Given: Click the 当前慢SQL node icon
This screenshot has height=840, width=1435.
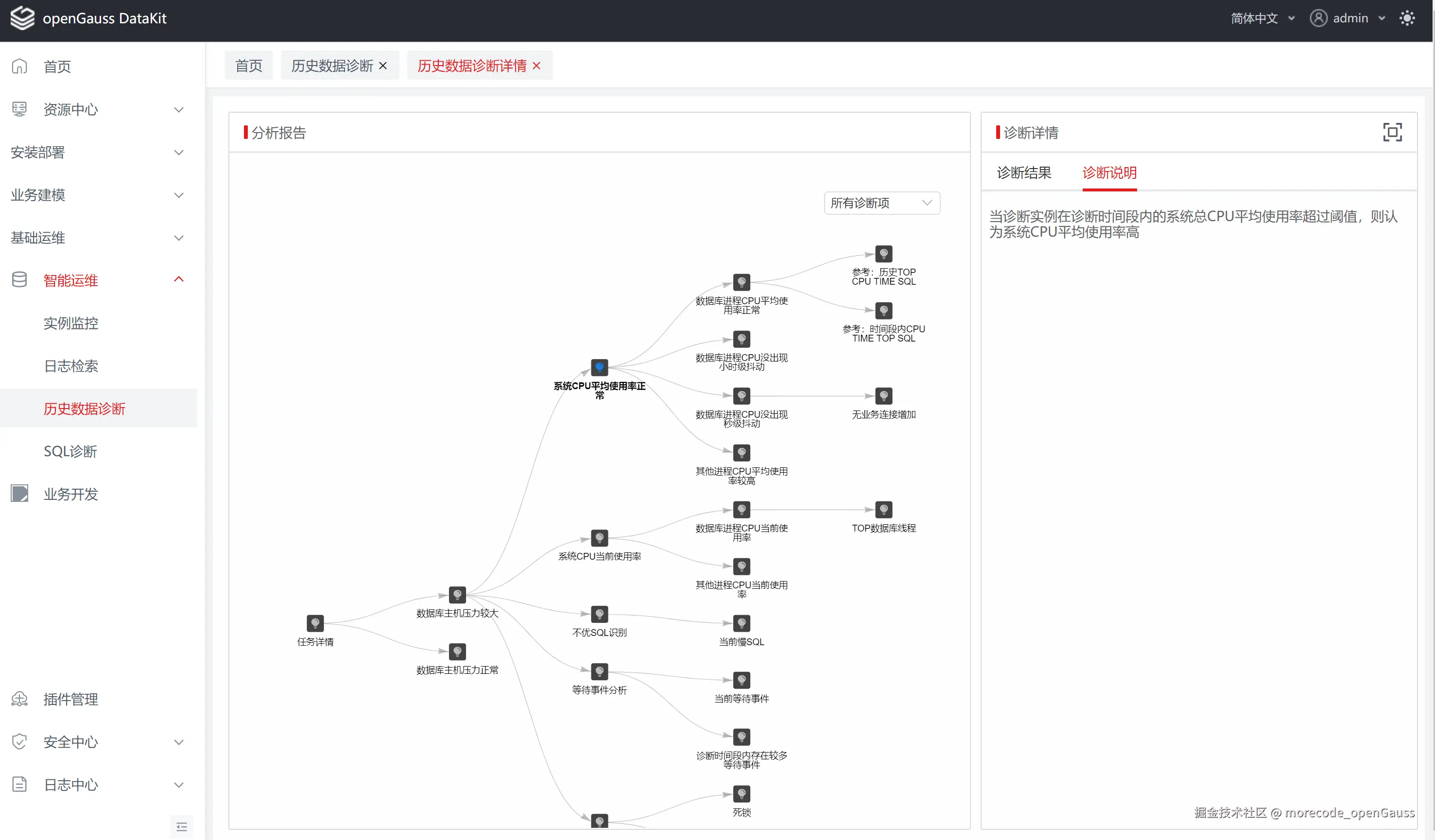Looking at the screenshot, I should tap(742, 623).
